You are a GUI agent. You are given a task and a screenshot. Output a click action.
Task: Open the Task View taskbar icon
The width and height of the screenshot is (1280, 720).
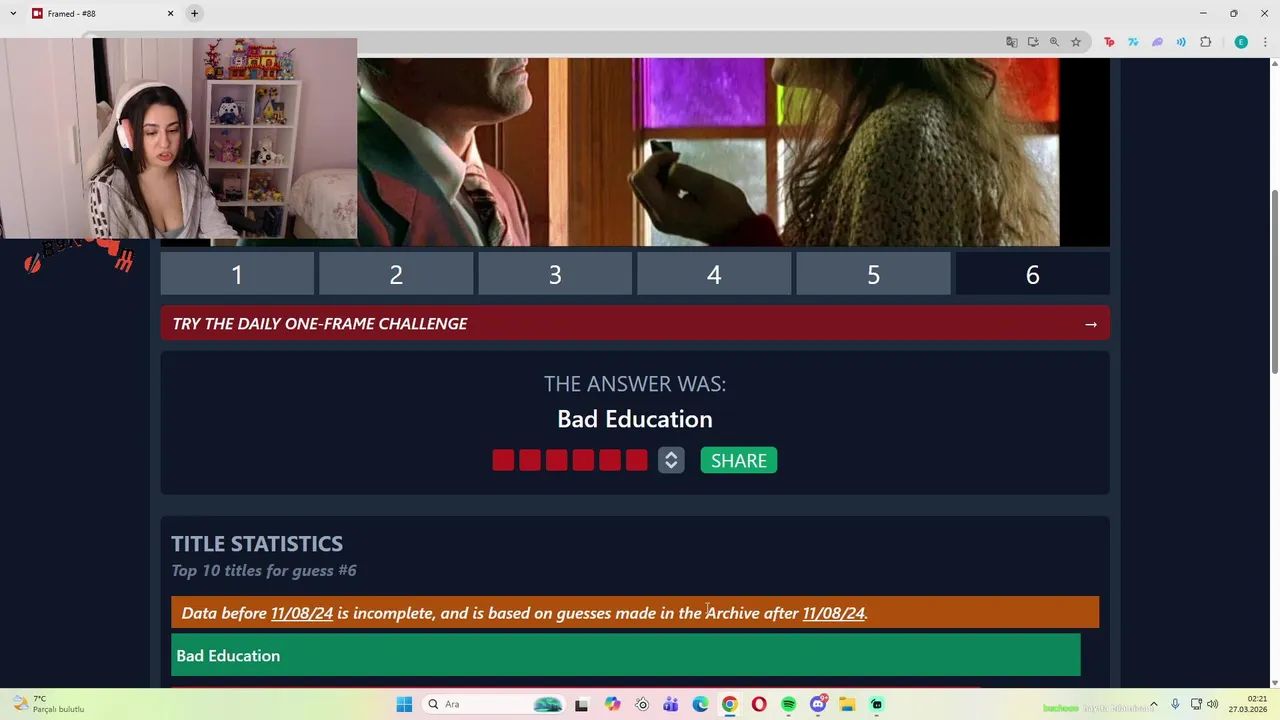coord(581,704)
